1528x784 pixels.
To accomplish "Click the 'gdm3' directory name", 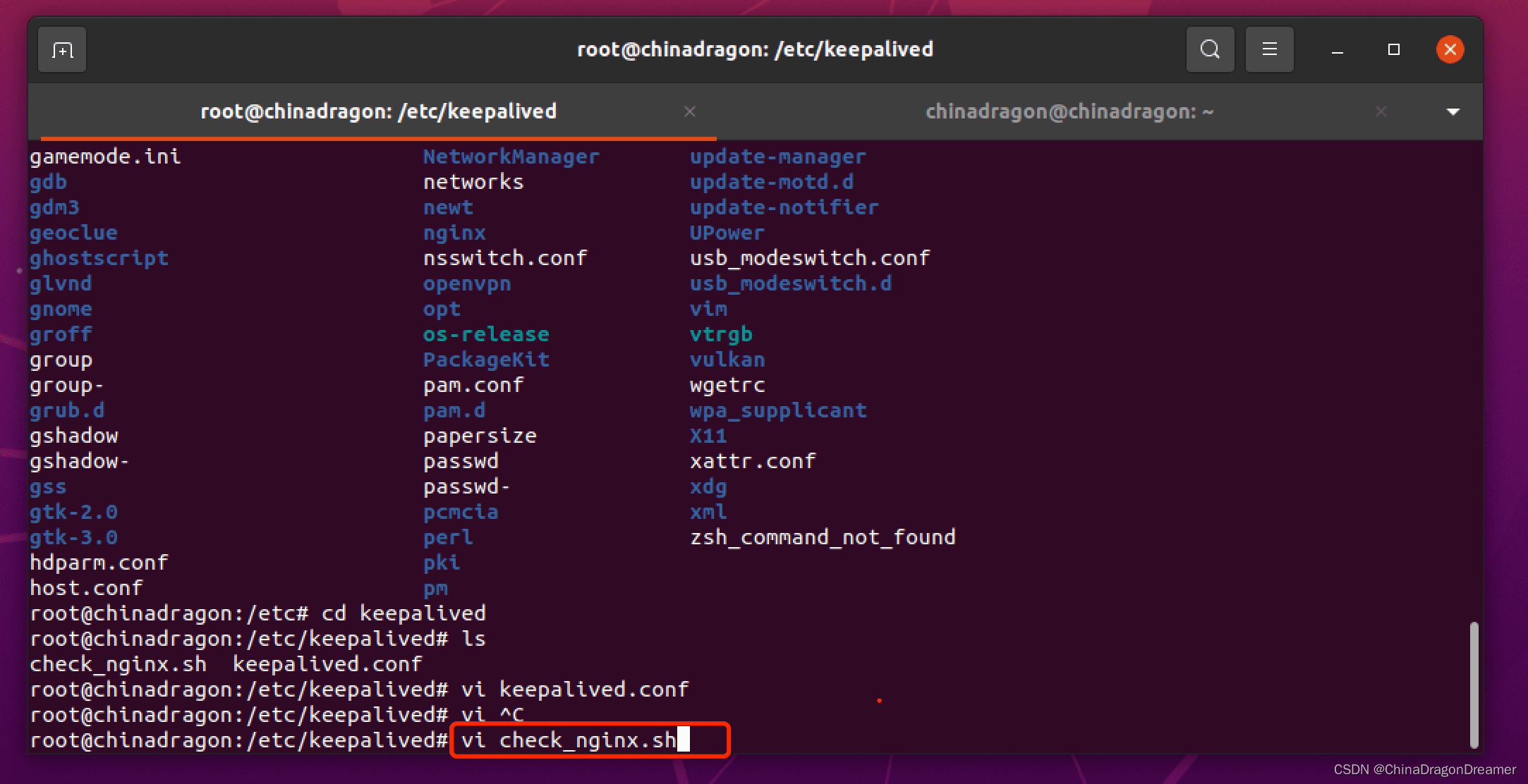I will coord(54,207).
